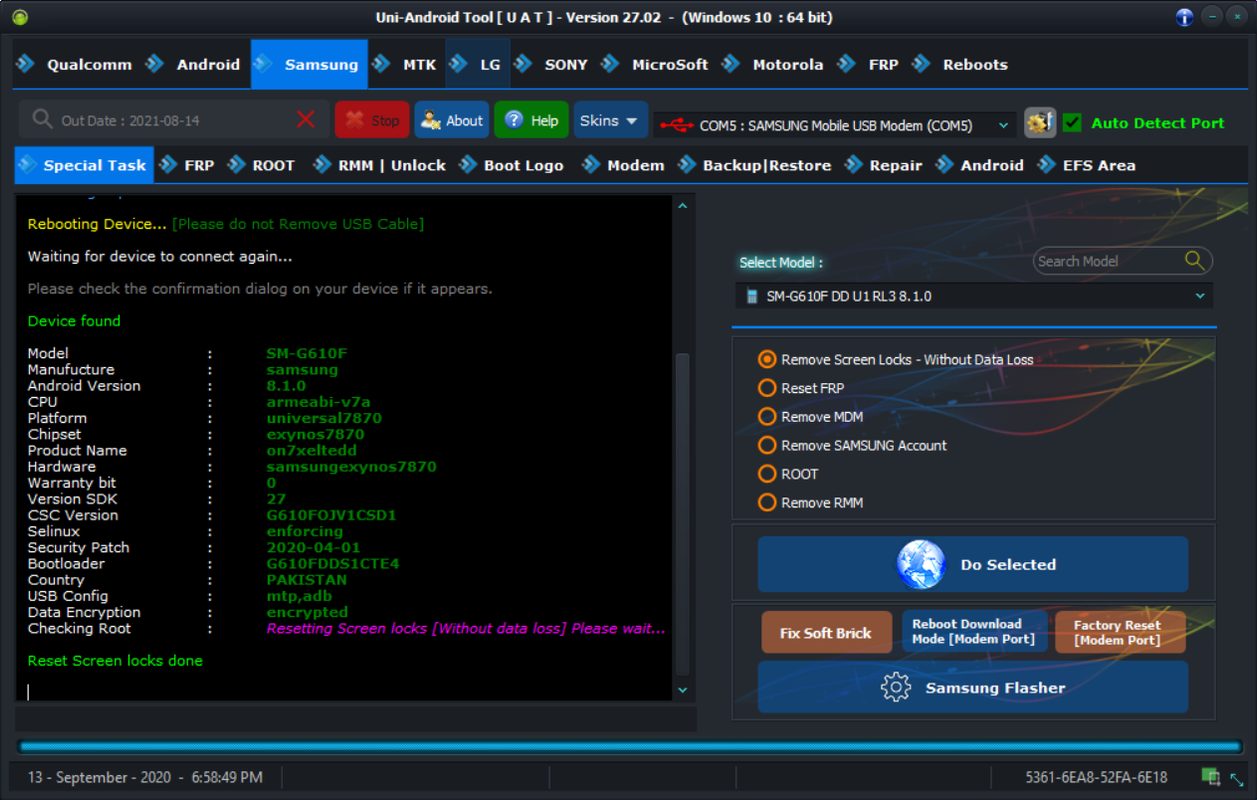The width and height of the screenshot is (1257, 800).
Task: Click the log panel scroll down arrow
Action: (x=683, y=690)
